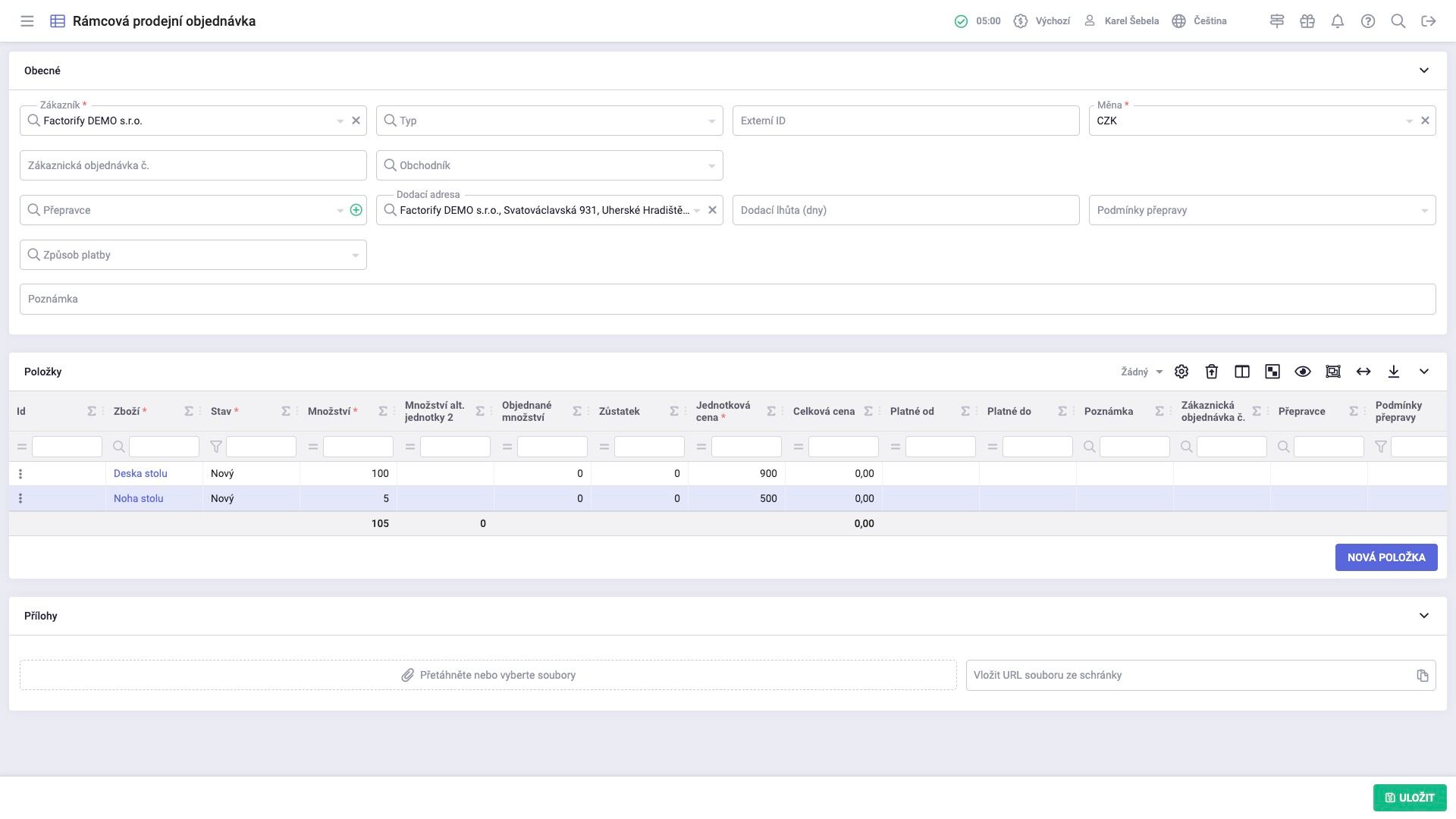Screen dimensions: 1456x819
Task: Open the Žádný preset dropdown
Action: click(1141, 372)
